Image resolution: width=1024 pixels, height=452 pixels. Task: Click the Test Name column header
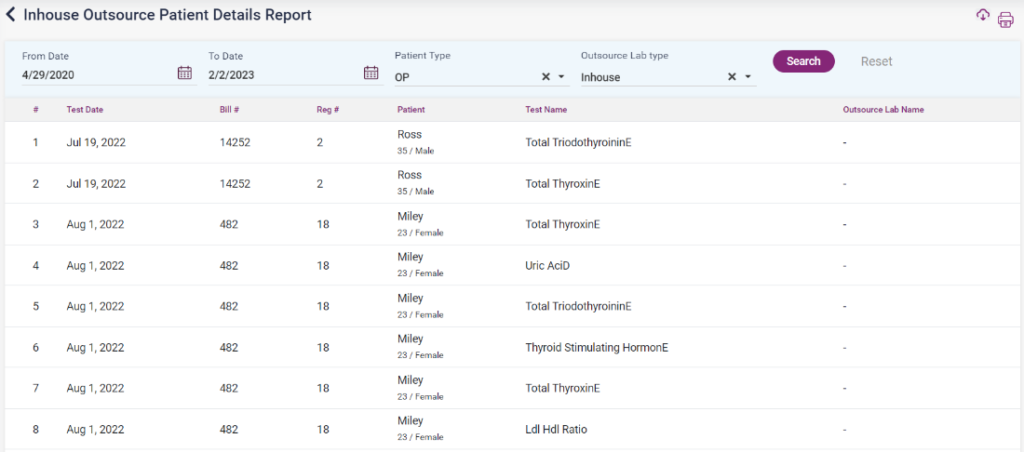546,110
